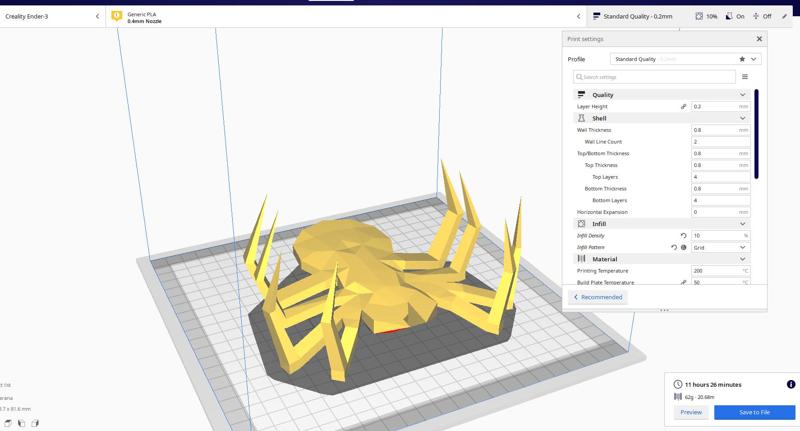Viewport: 800px width, 431px height.
Task: Click the Search settings input field
Action: (x=655, y=77)
